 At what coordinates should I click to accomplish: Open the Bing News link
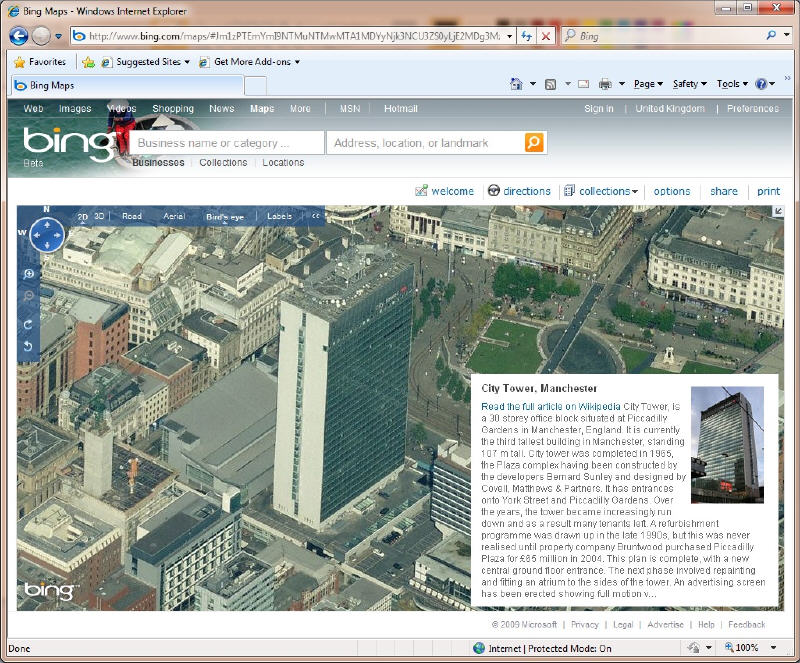[x=221, y=109]
